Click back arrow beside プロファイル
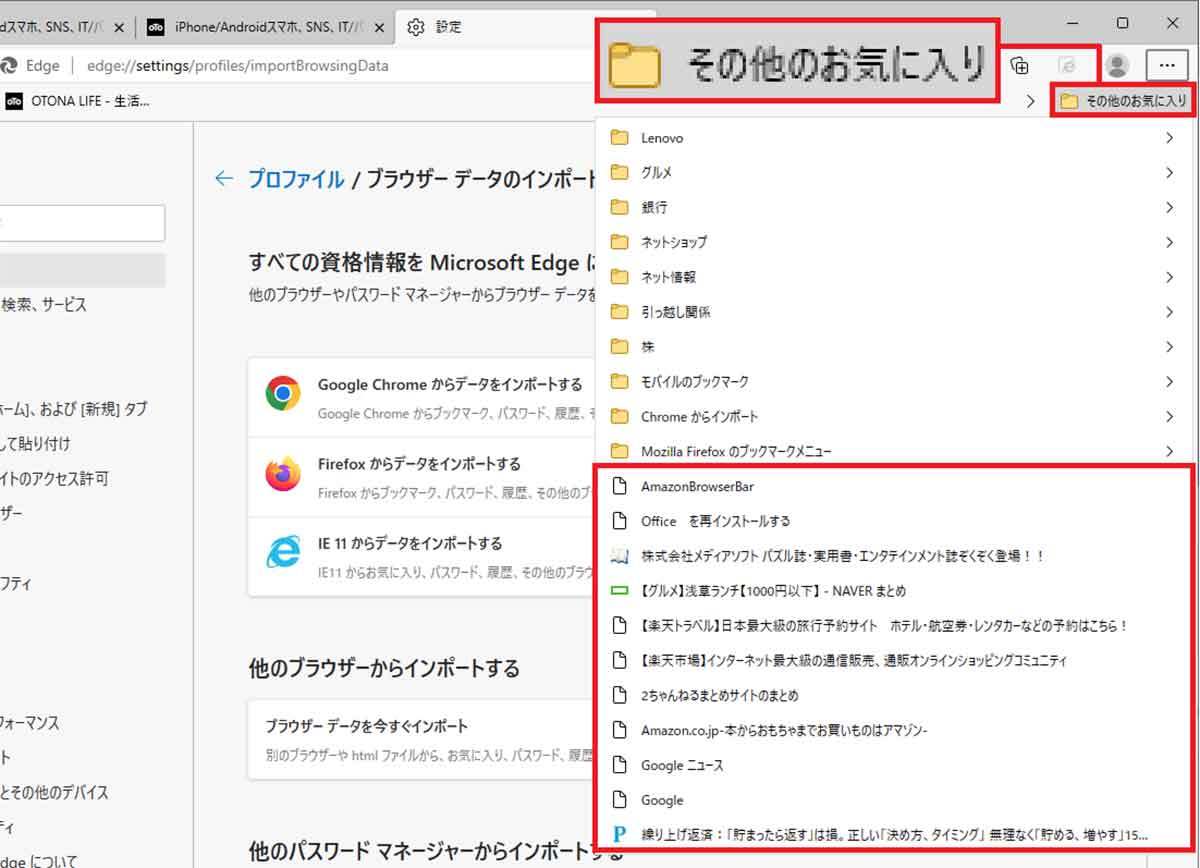Image resolution: width=1200 pixels, height=868 pixels. (224, 179)
